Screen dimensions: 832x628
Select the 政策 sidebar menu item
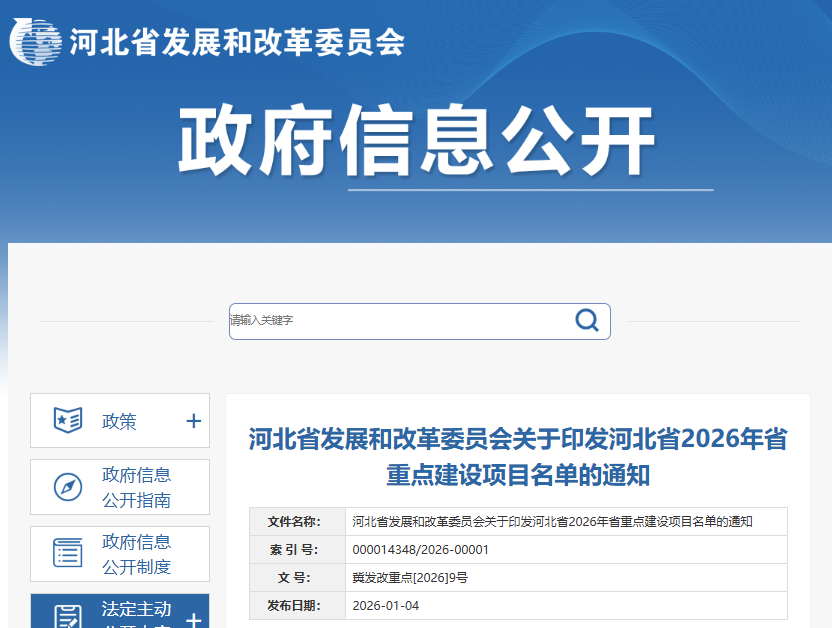pyautogui.click(x=118, y=421)
